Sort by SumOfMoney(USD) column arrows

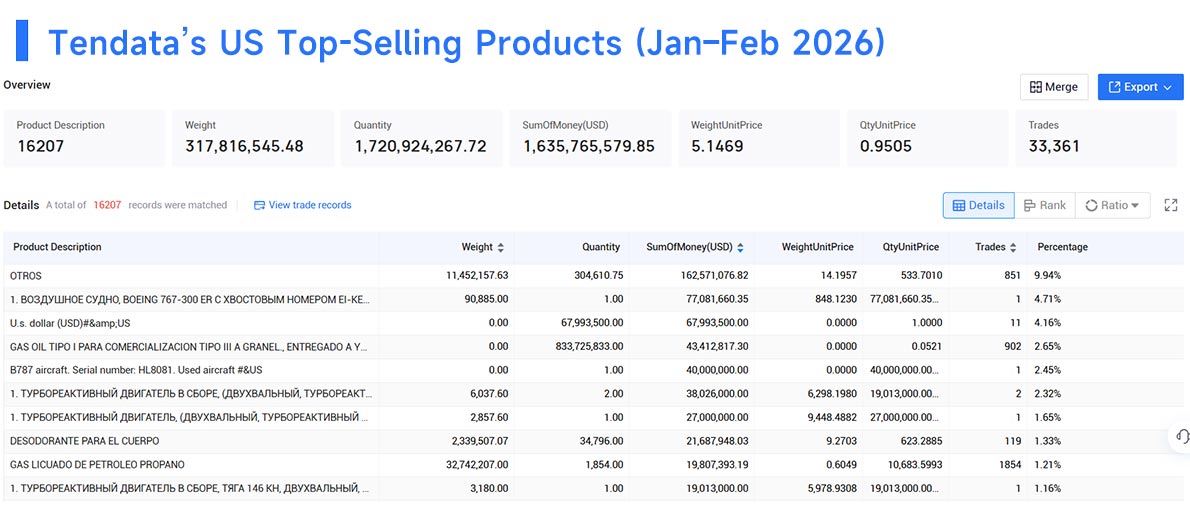pos(740,247)
